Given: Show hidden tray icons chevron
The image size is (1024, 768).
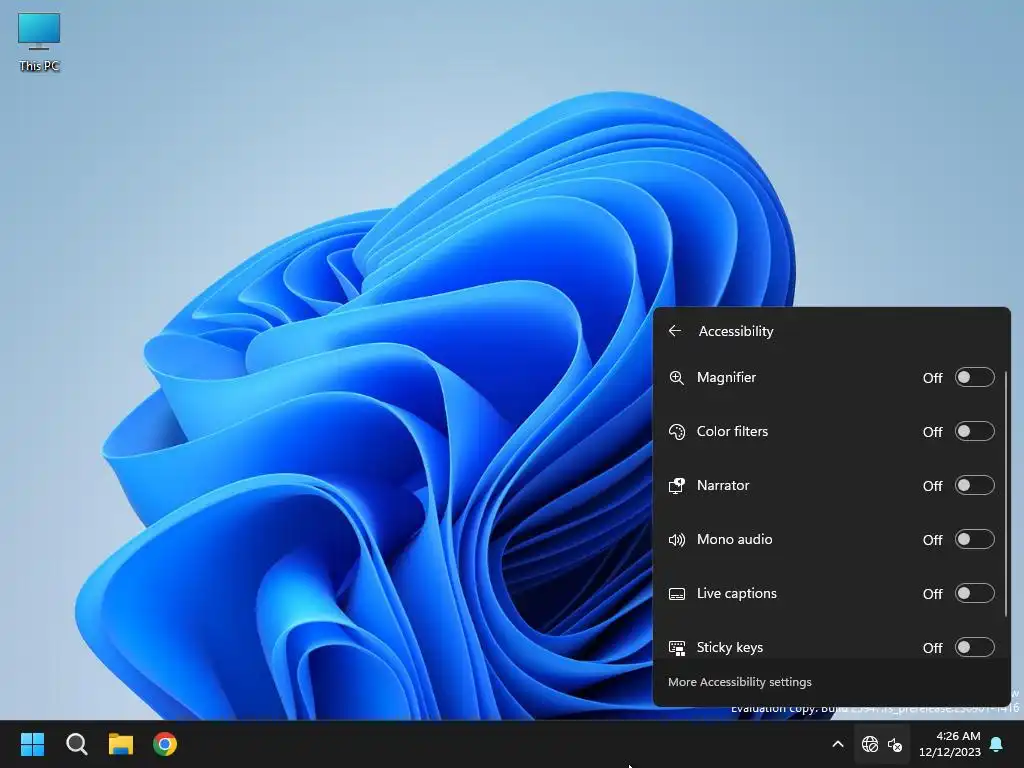Looking at the screenshot, I should (838, 744).
